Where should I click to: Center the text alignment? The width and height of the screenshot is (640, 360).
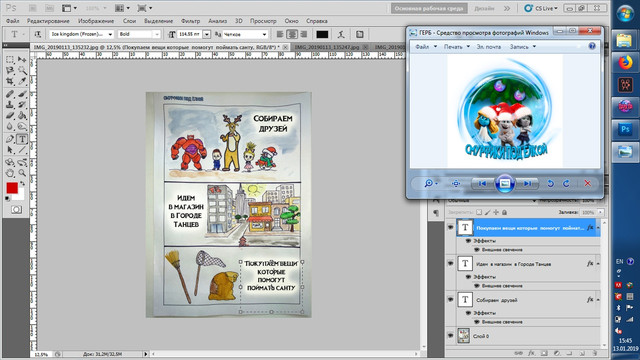(x=292, y=34)
